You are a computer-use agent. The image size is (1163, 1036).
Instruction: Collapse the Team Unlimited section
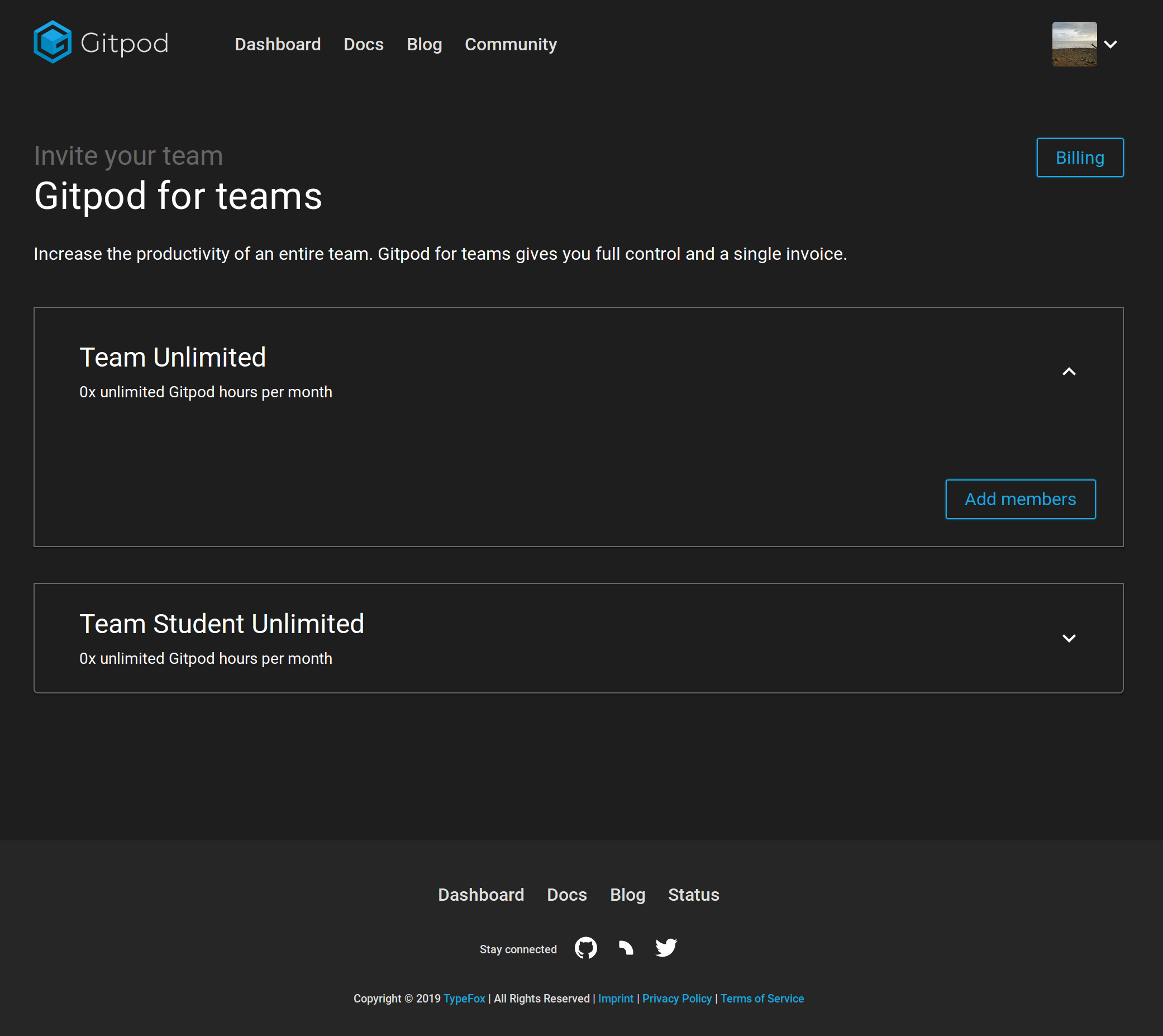pos(1070,371)
